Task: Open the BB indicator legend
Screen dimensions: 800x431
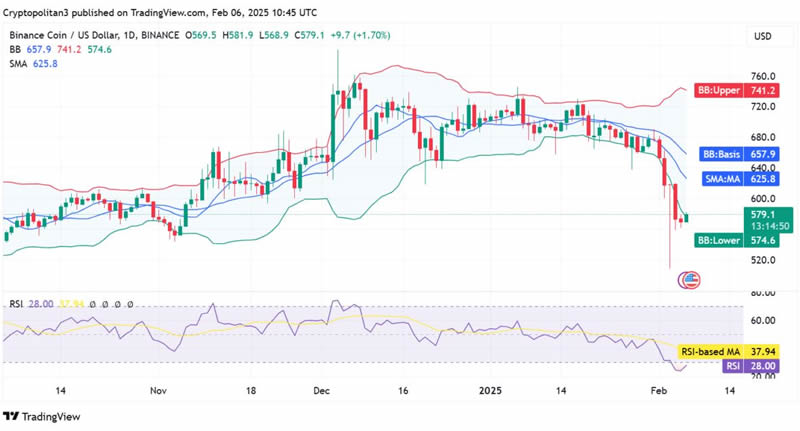Action: [13, 48]
